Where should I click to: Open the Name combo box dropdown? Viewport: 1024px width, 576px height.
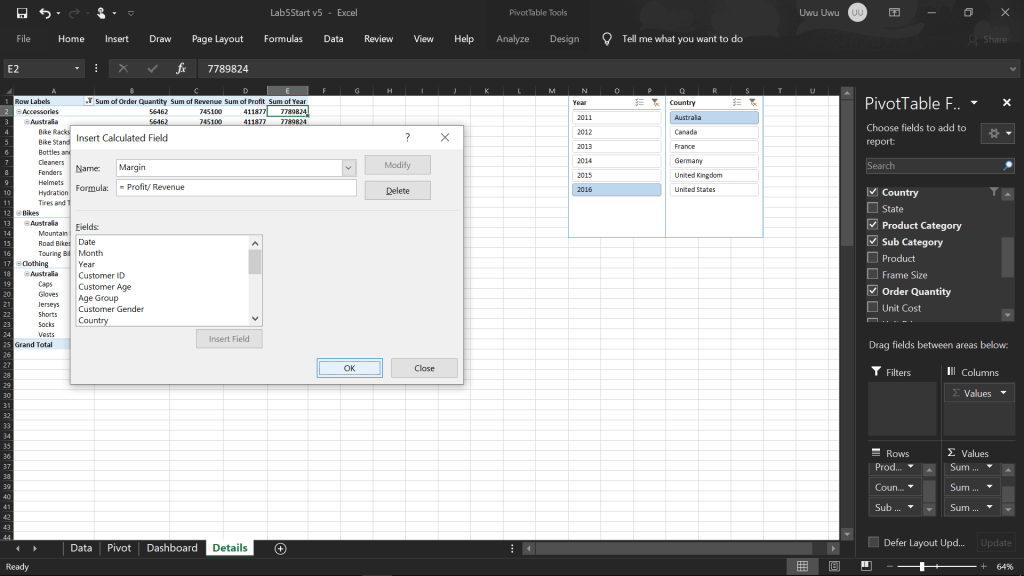pos(349,168)
